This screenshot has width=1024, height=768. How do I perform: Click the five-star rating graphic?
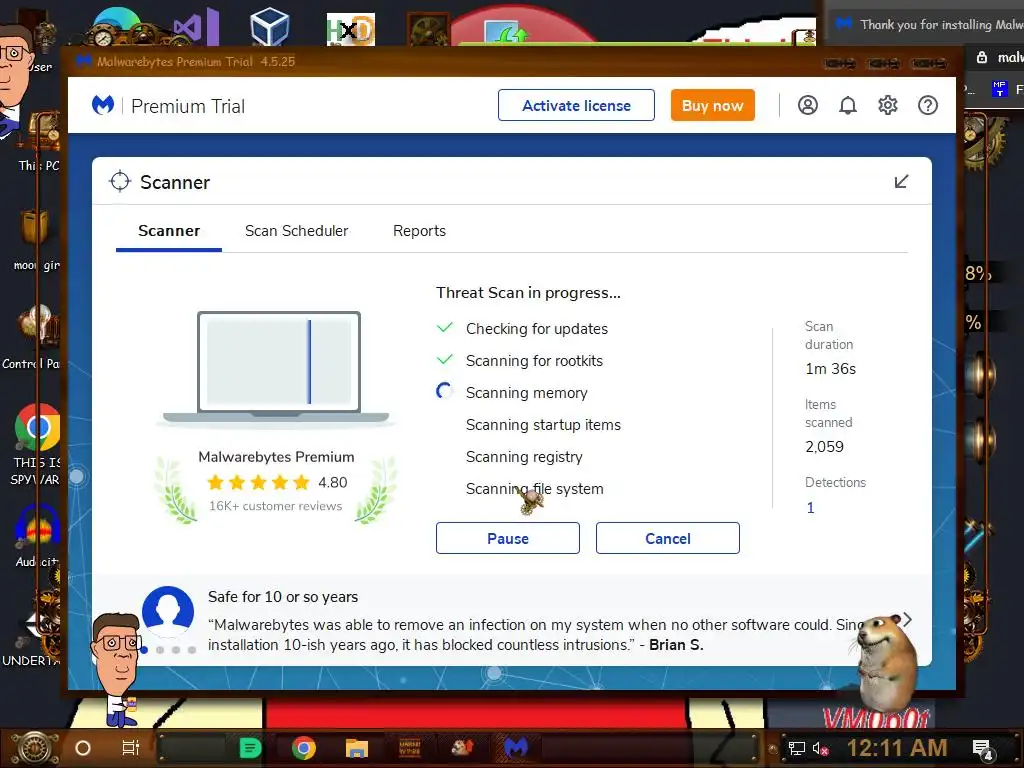[258, 483]
